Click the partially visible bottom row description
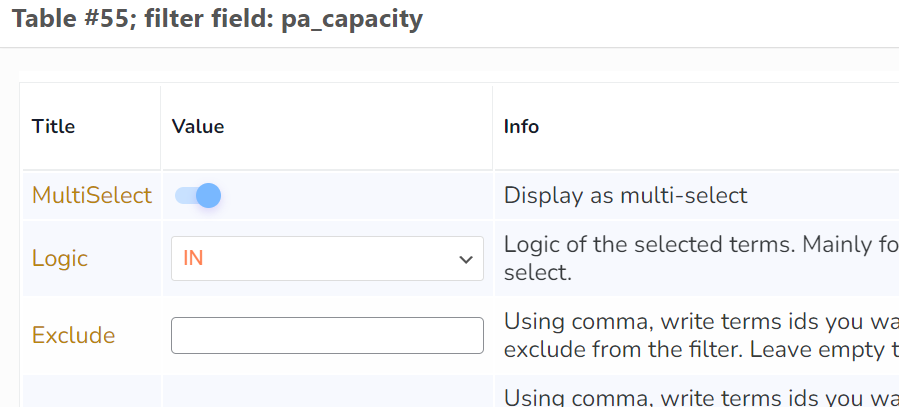 coord(701,397)
